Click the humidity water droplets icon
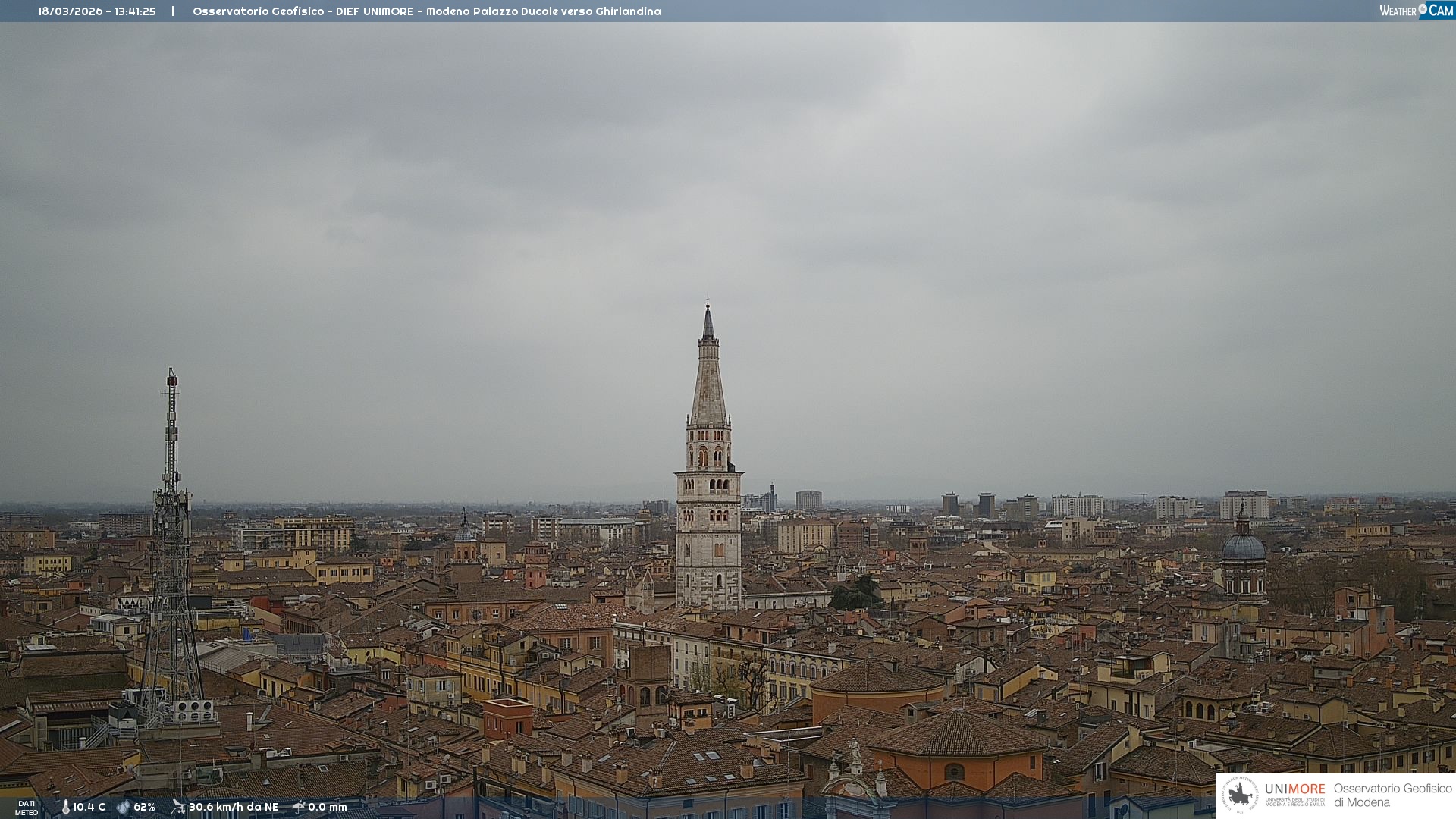The image size is (1456, 819). 123,807
